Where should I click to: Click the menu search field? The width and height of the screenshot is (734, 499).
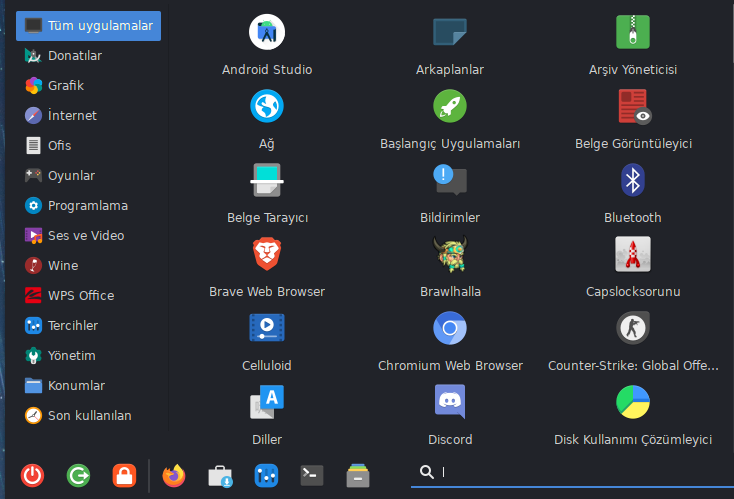572,472
